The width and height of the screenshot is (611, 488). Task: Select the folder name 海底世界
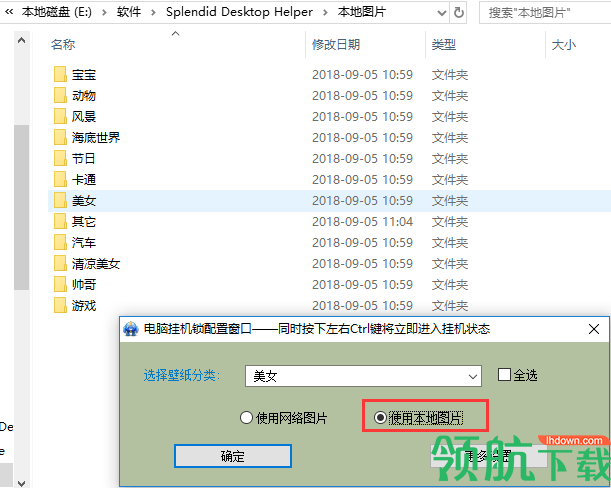96,138
